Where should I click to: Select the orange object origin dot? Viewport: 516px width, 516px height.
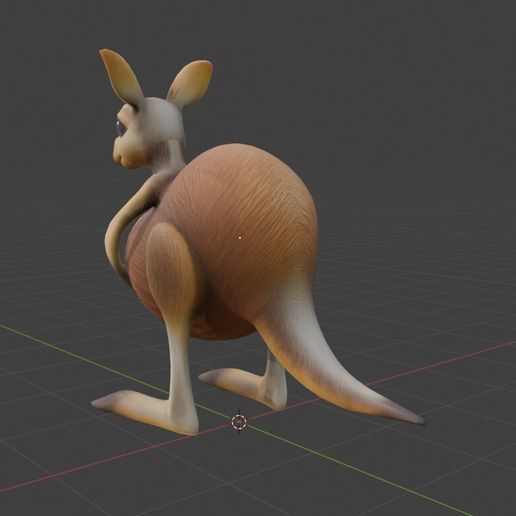point(240,237)
